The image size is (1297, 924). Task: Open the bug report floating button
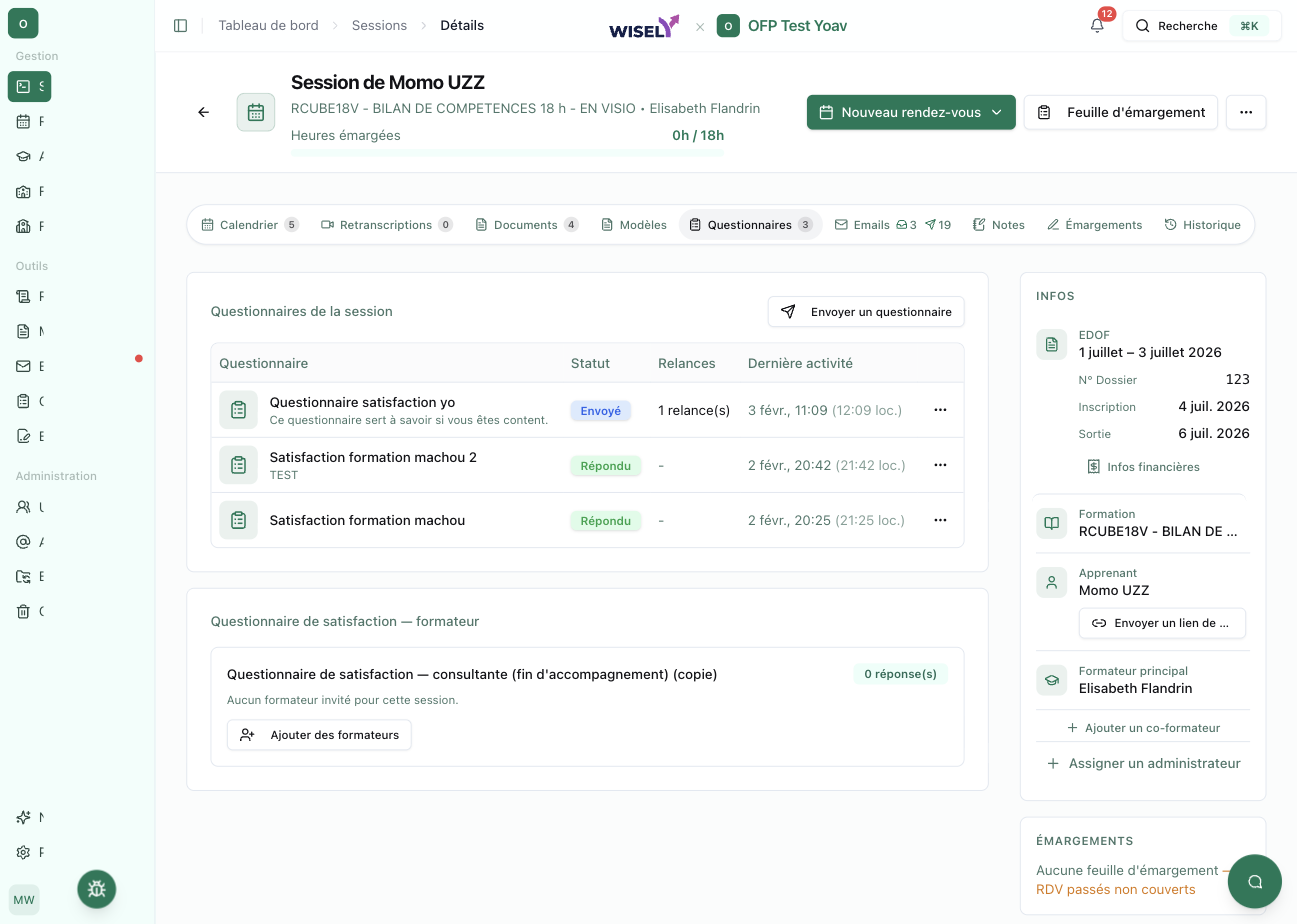pos(97,888)
